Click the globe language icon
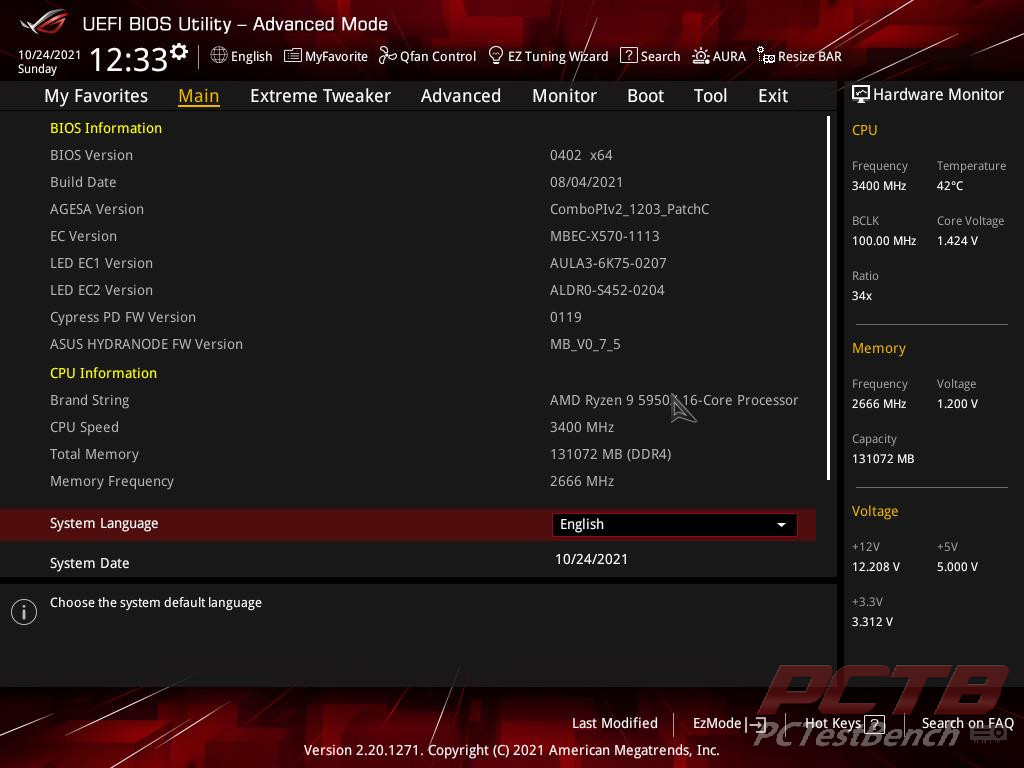 pos(219,56)
